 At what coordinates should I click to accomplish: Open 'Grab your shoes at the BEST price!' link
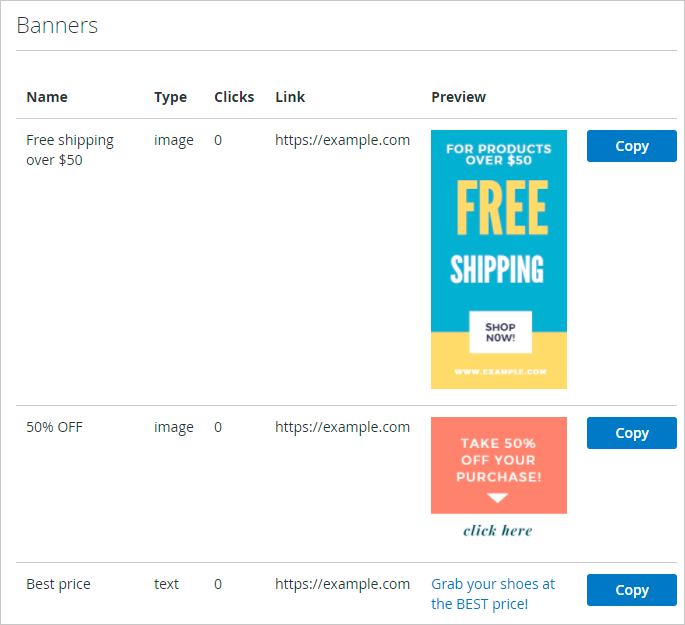point(492,594)
